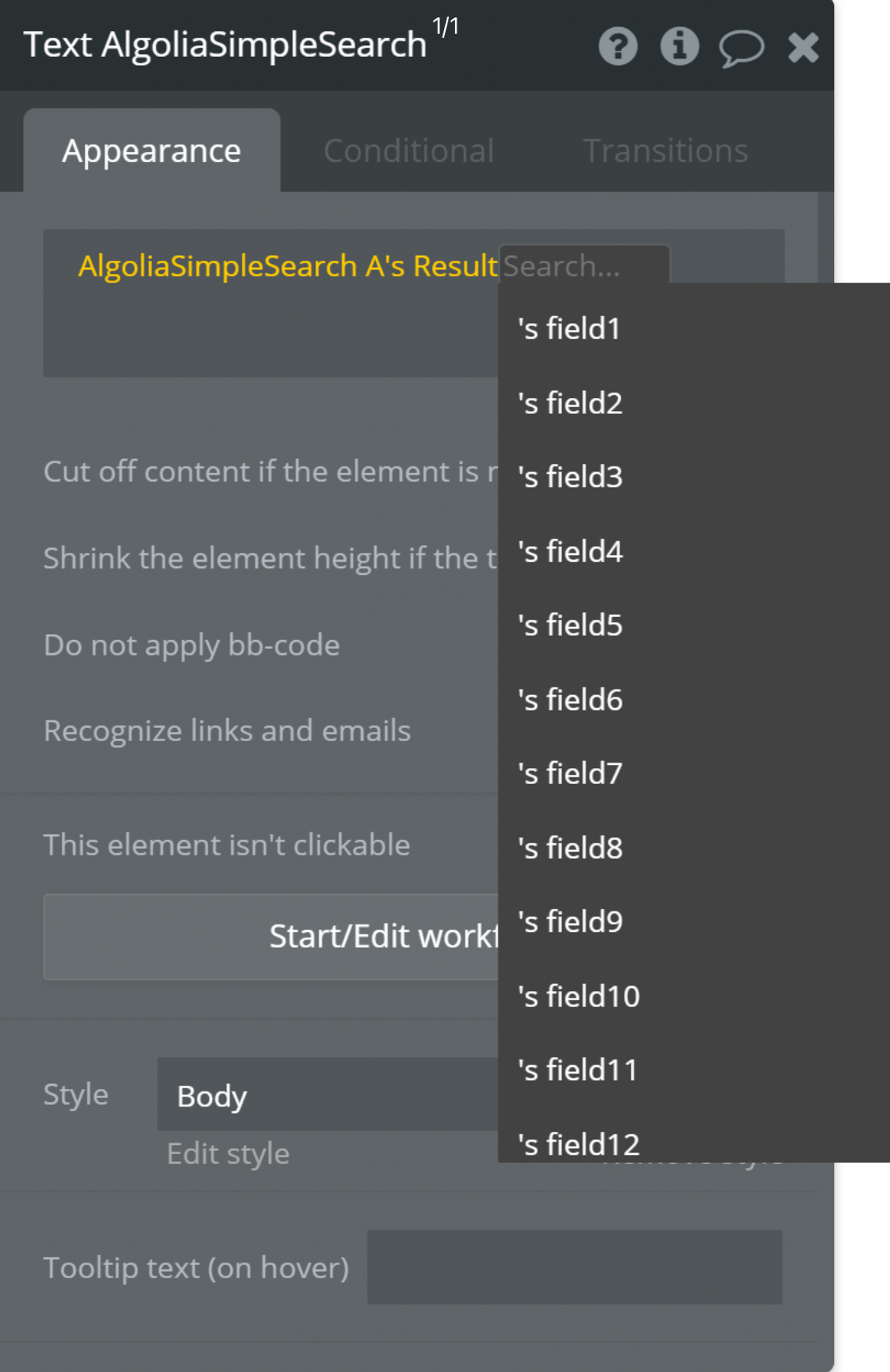Select 's field10 in the dropdown
This screenshot has width=890, height=1372.
coord(693,995)
